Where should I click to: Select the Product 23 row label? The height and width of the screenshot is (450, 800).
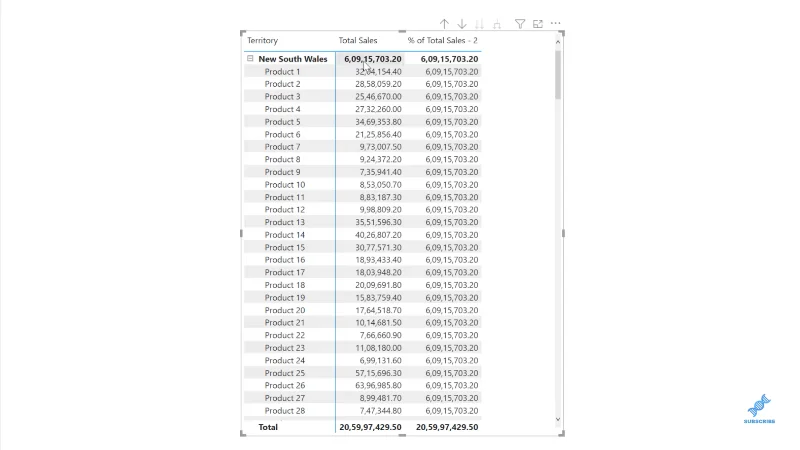(x=285, y=347)
